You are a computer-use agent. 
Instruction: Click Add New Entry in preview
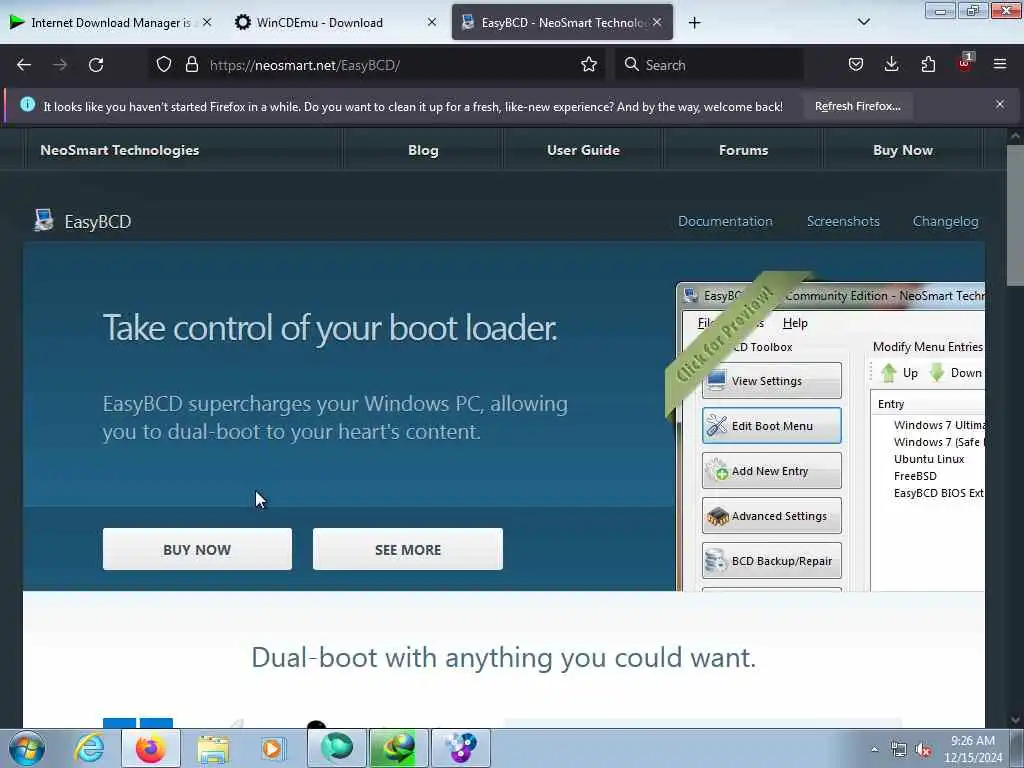point(771,471)
